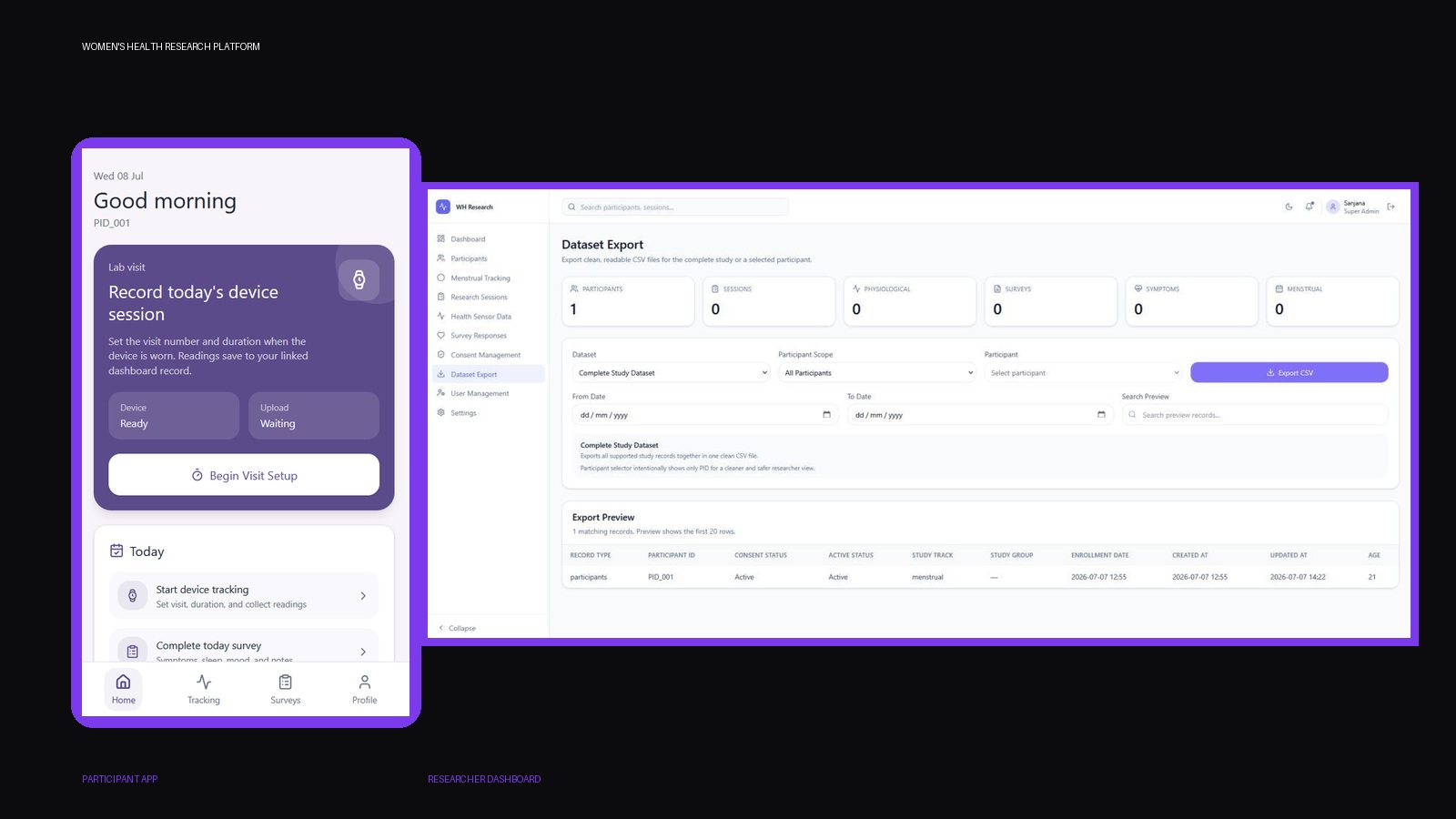Click the RECORD TYPE column header

point(591,555)
